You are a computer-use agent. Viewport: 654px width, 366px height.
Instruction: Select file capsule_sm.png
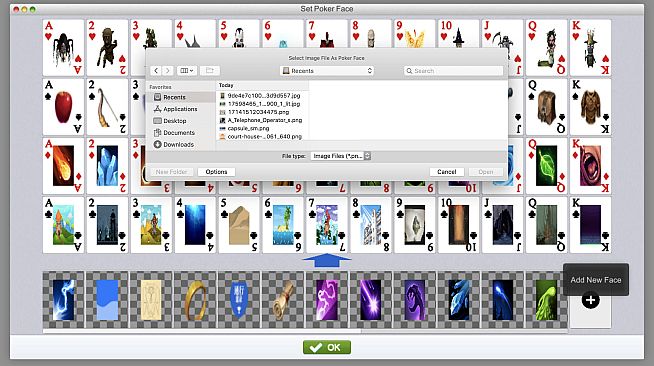263,128
